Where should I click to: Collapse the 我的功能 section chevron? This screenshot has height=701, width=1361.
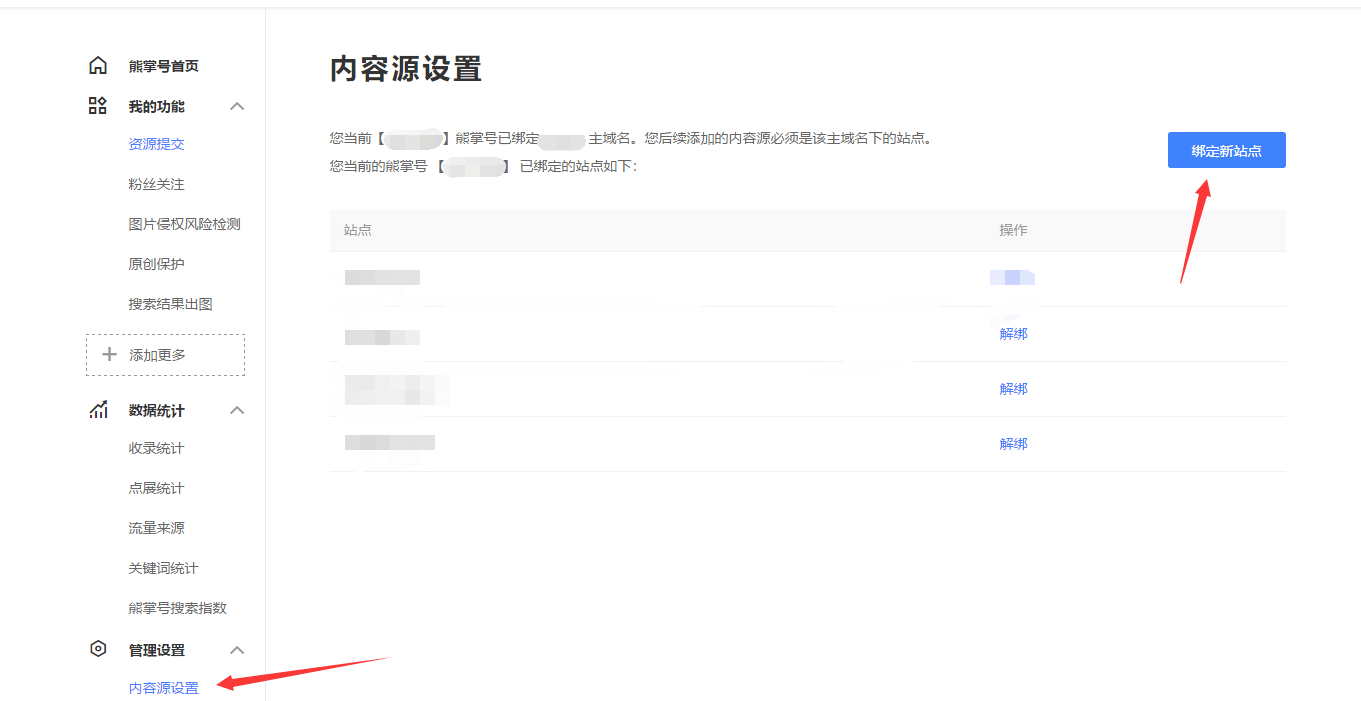pyautogui.click(x=237, y=105)
